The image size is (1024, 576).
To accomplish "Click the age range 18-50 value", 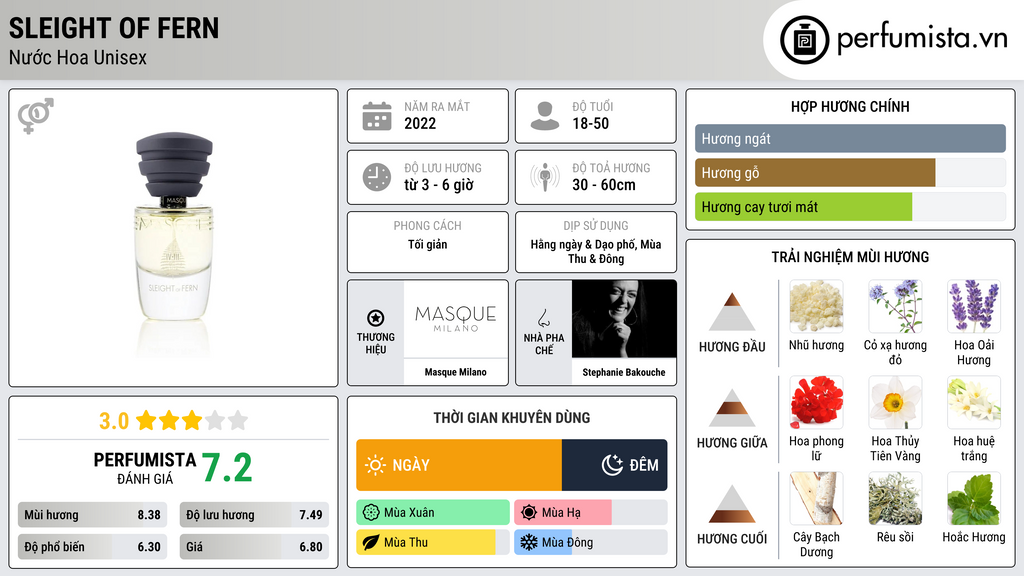I will click(x=590, y=123).
